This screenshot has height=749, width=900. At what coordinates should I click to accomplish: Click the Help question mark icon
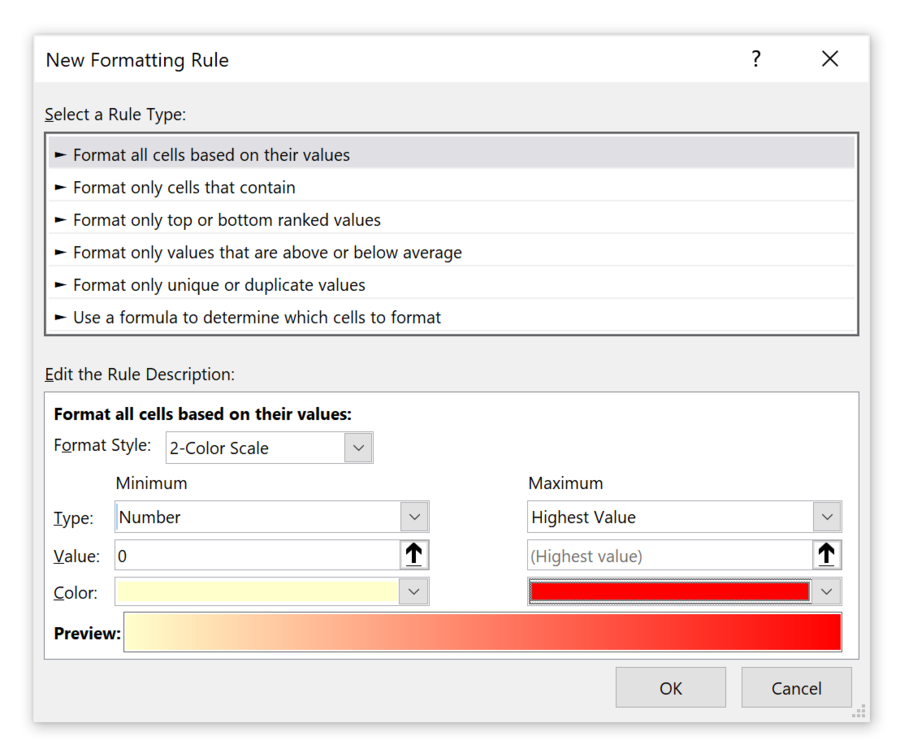[756, 59]
